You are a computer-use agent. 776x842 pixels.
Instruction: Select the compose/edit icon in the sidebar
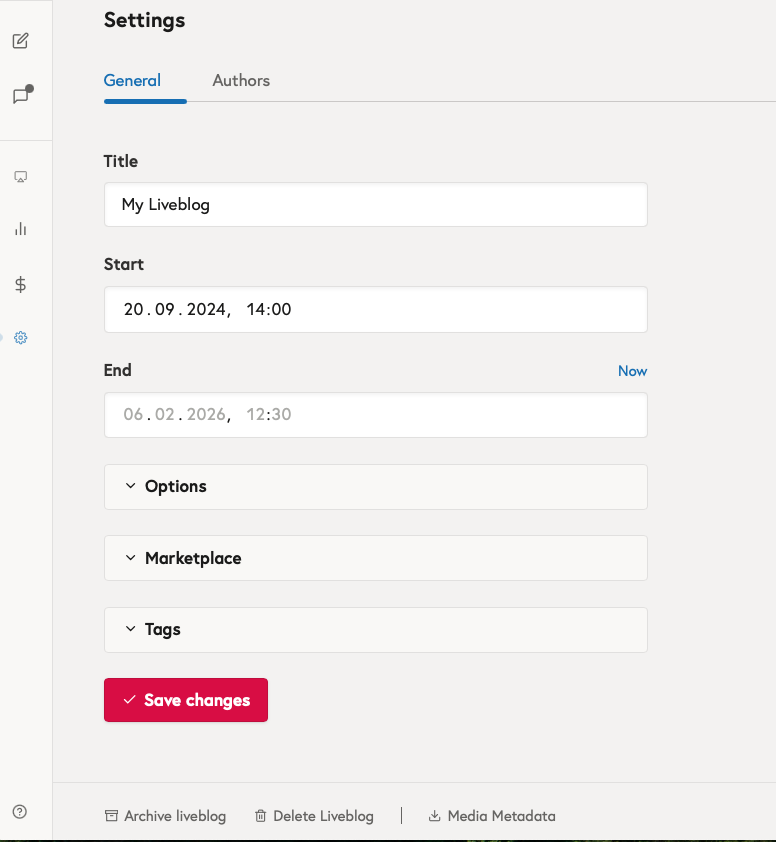20,41
